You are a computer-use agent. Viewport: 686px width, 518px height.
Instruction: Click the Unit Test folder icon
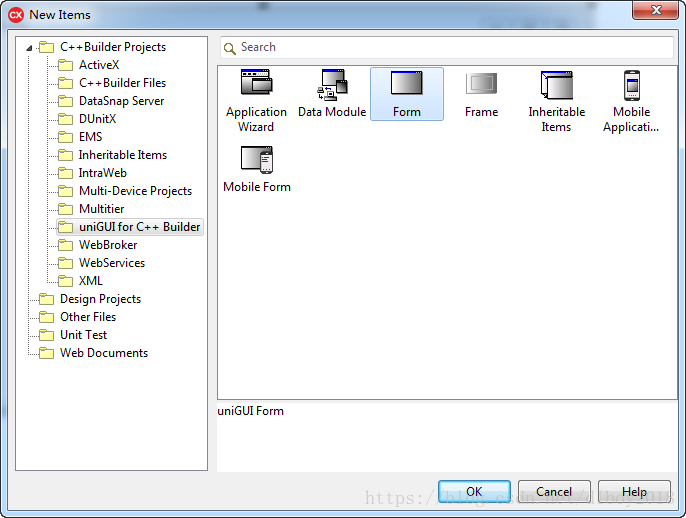tap(46, 335)
